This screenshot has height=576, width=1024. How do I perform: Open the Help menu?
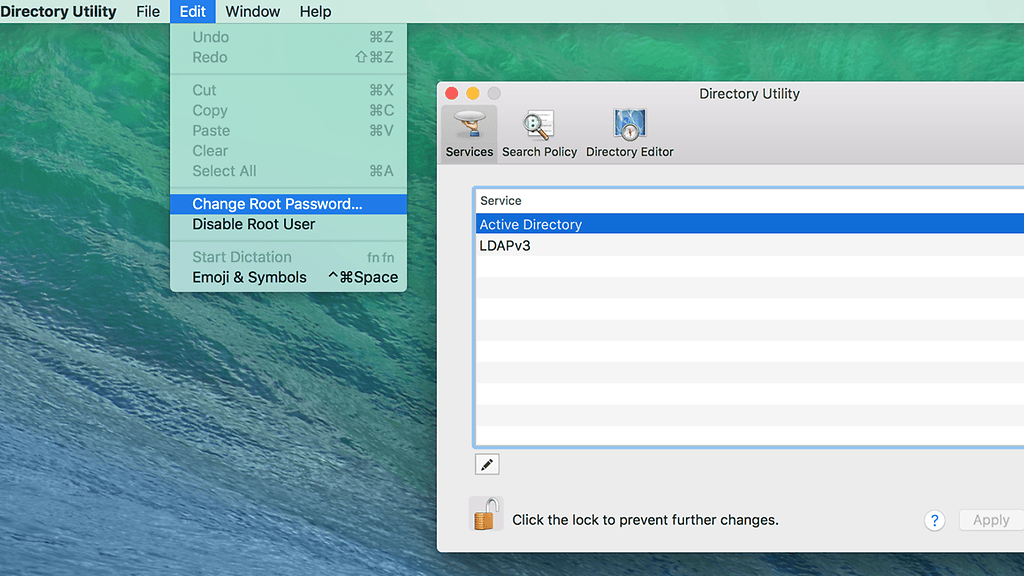pos(315,12)
